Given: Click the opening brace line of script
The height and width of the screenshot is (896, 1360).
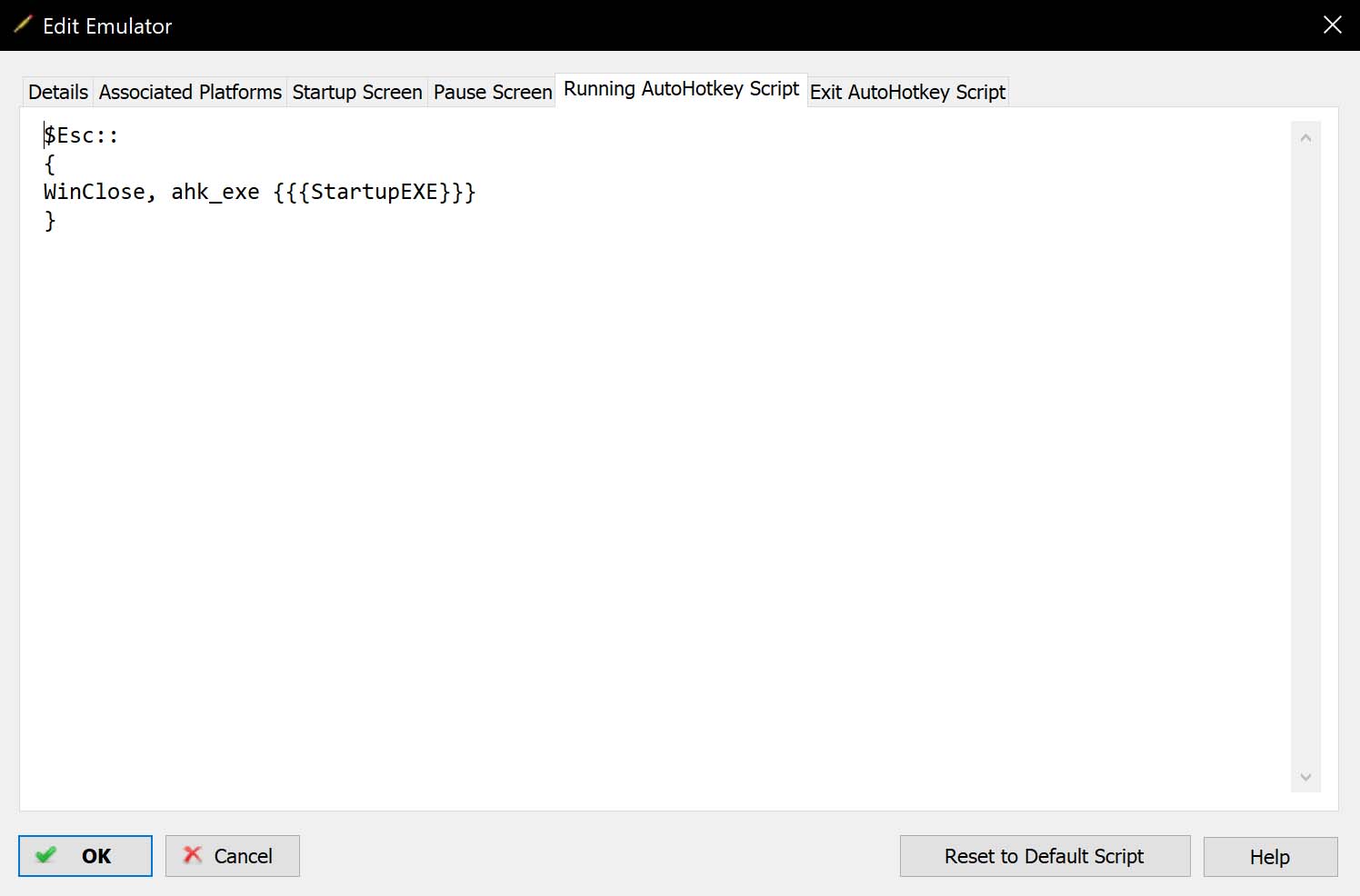Looking at the screenshot, I should point(50,164).
